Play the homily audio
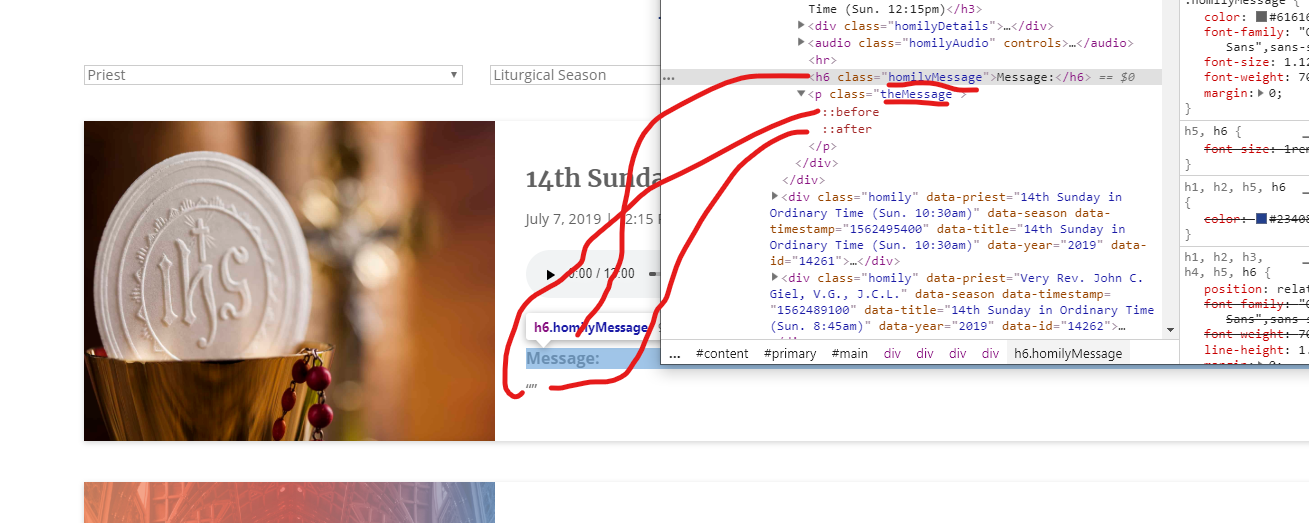 coord(550,274)
